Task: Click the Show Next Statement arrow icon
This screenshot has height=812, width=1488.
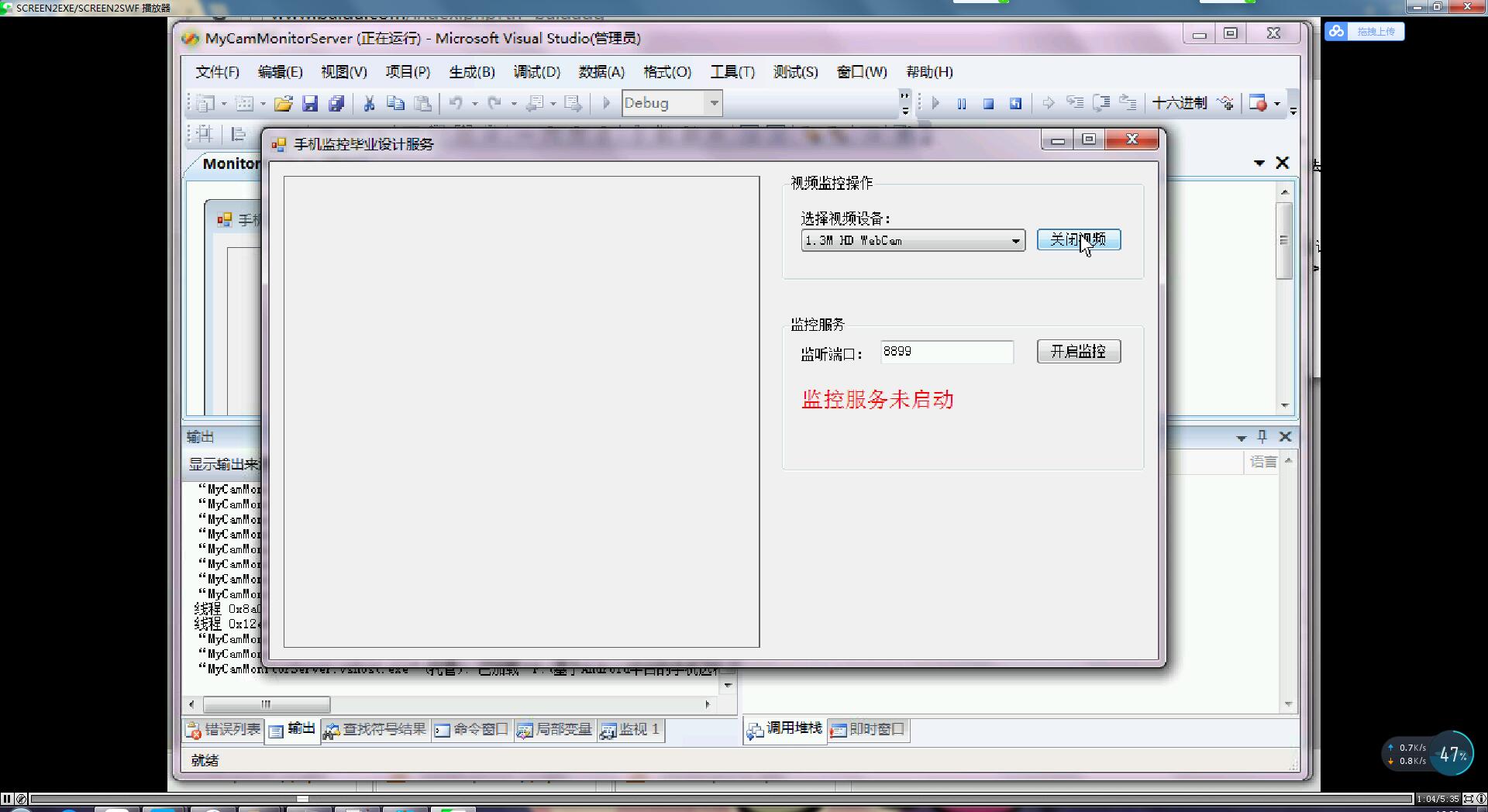Action: (1049, 103)
